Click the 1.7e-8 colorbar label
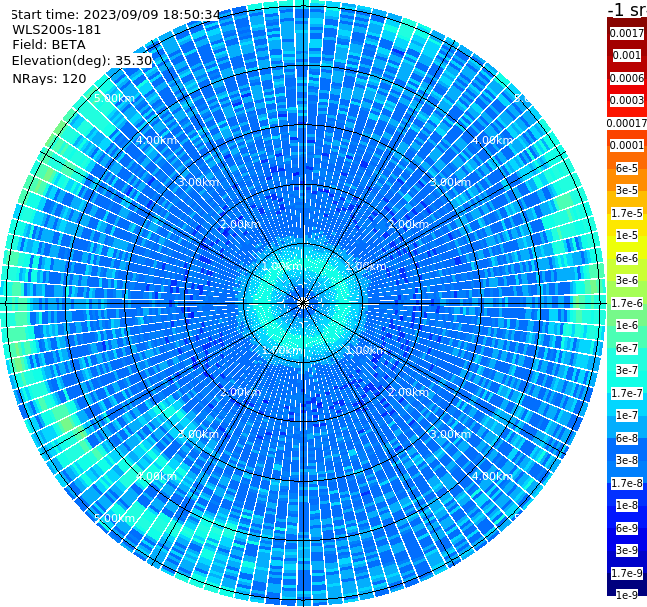 pyautogui.click(x=627, y=483)
